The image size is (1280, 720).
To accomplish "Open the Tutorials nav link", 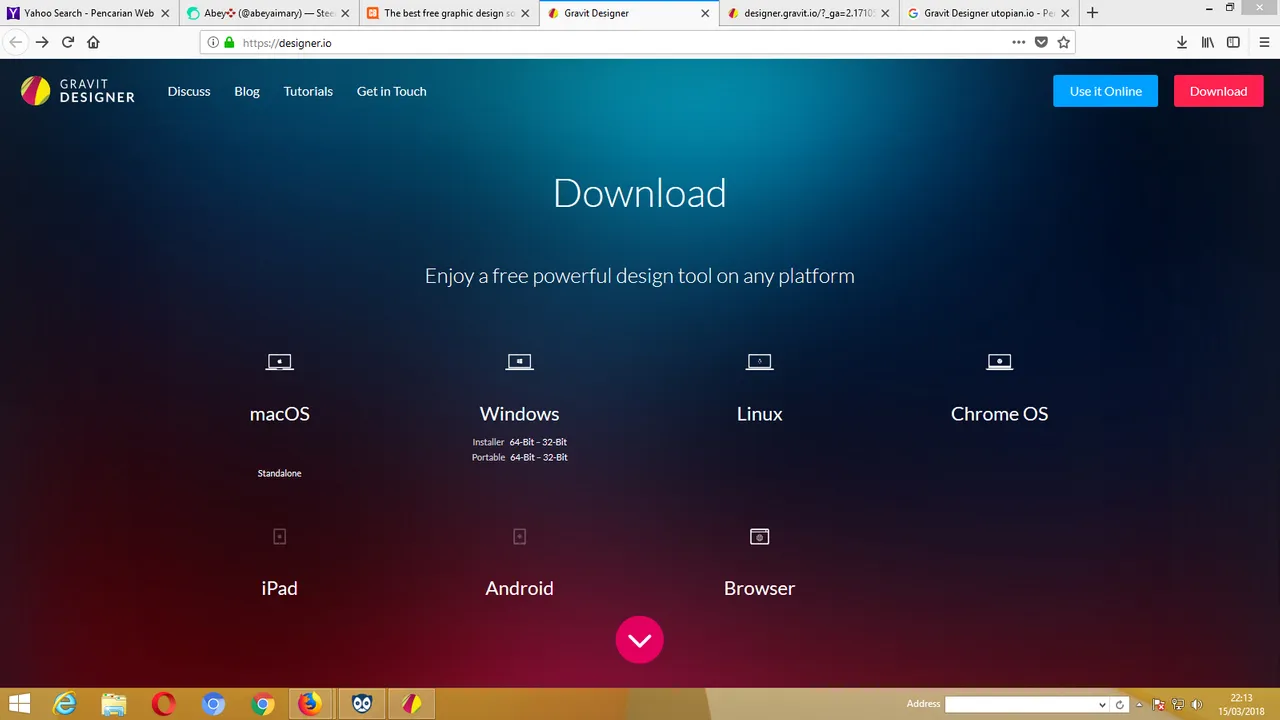I will (308, 91).
